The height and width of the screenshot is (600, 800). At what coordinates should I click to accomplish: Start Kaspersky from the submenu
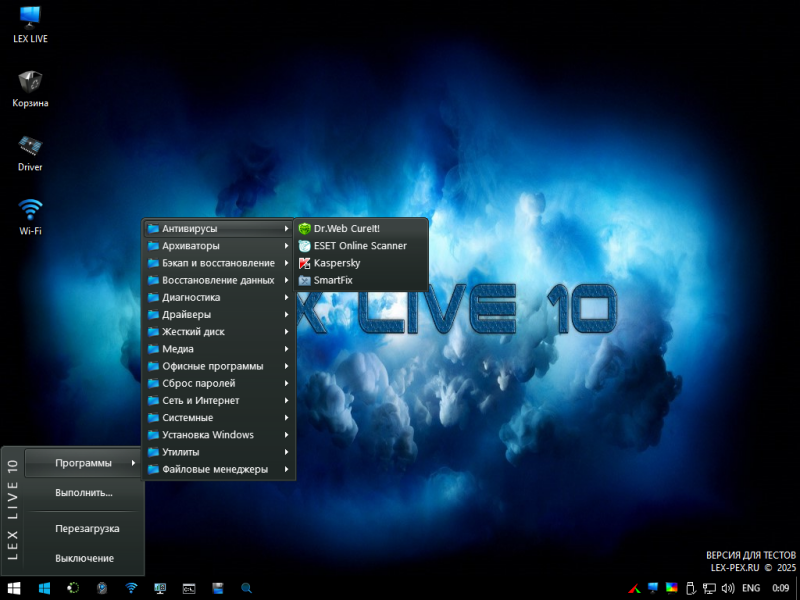[336, 263]
